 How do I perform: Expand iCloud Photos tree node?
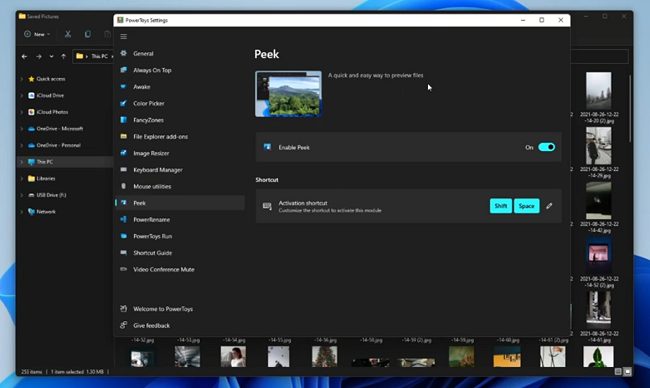(x=22, y=112)
